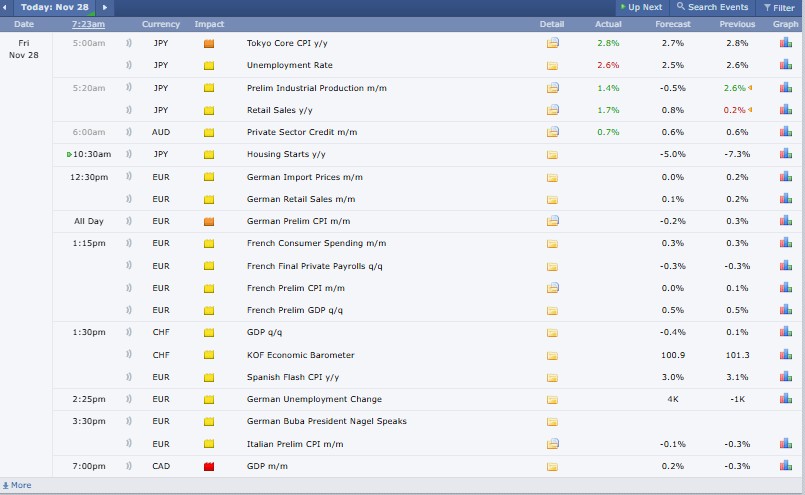Open Search Events
The width and height of the screenshot is (805, 495).
click(x=712, y=7)
